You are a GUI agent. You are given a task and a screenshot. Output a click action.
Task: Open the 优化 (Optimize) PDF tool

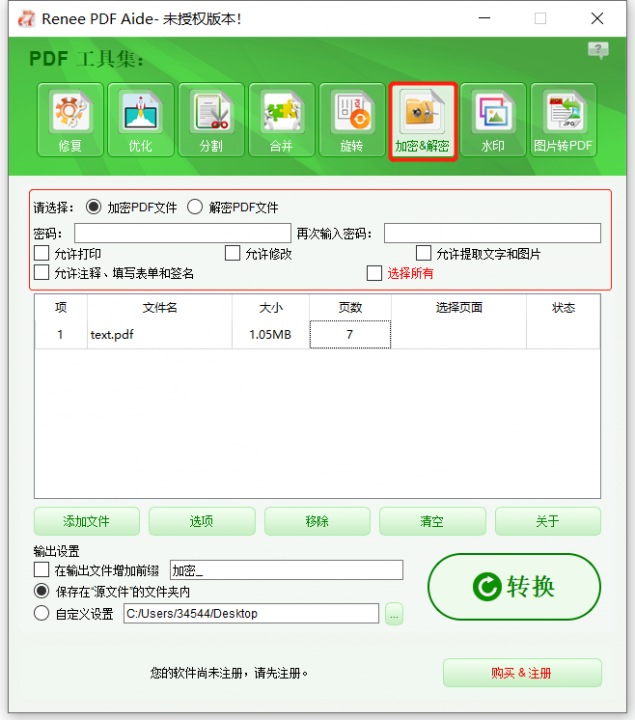point(140,120)
